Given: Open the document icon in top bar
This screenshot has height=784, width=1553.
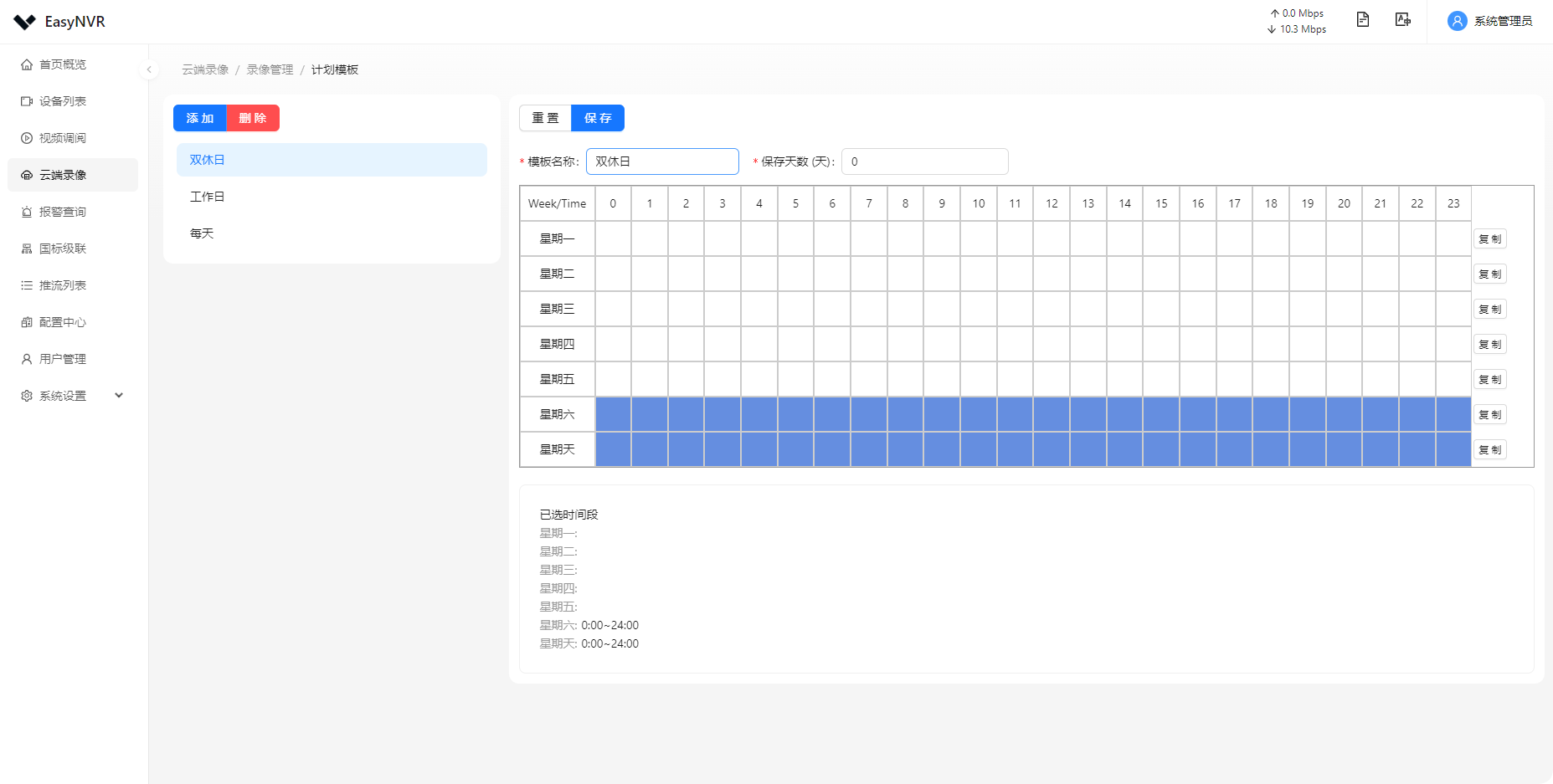Looking at the screenshot, I should pos(1363,19).
